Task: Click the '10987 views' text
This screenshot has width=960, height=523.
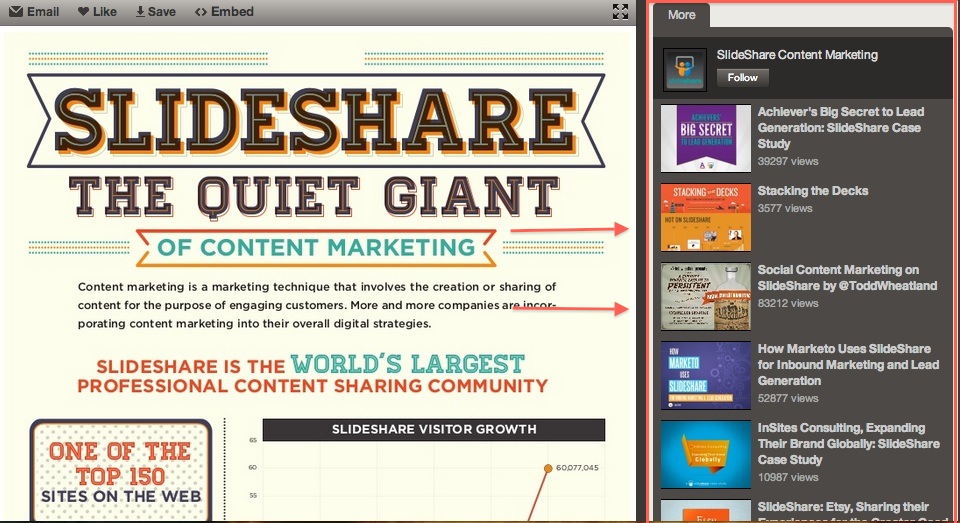Action: [788, 477]
